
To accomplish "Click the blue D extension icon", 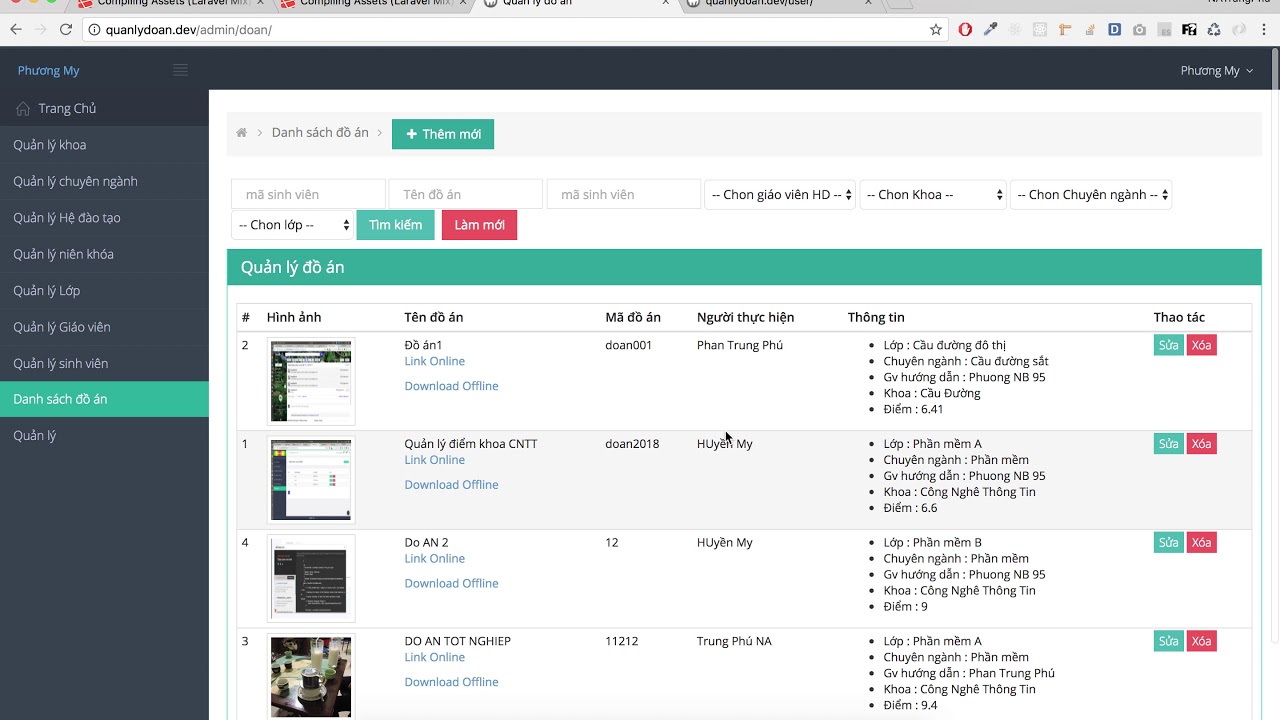I will 1114,30.
